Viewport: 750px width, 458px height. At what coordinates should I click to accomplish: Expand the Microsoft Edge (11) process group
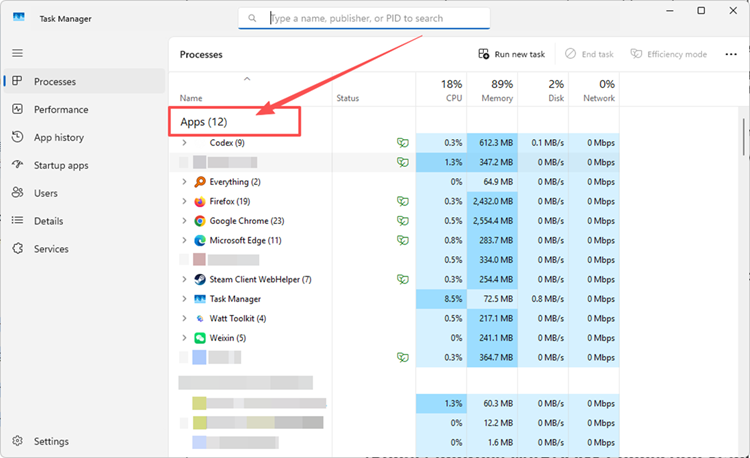pyautogui.click(x=184, y=240)
